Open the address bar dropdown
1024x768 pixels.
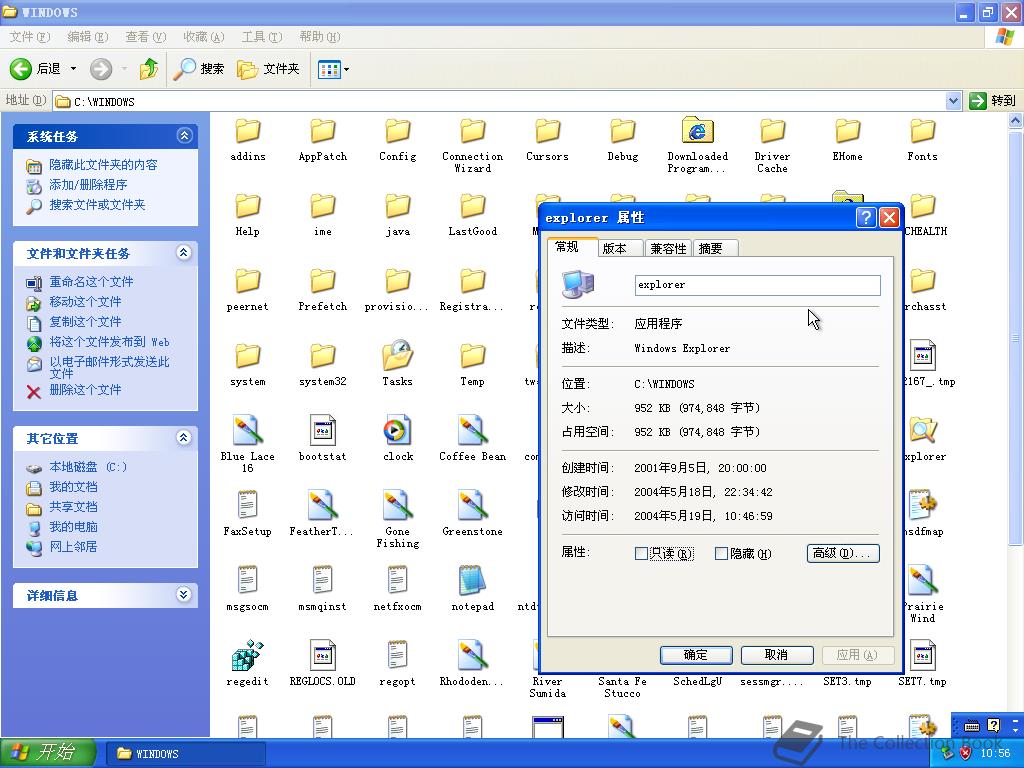click(953, 101)
